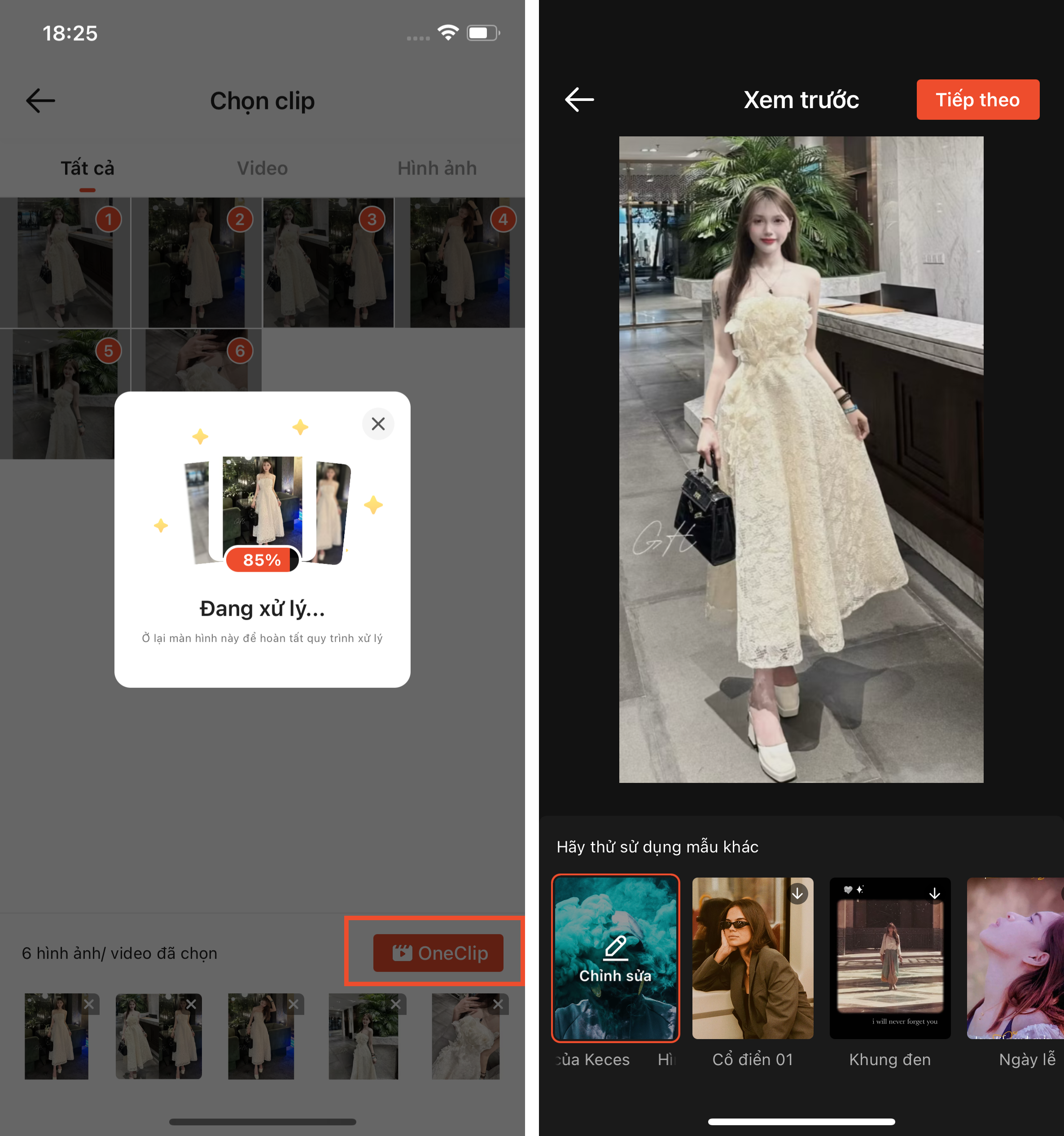Remove second selected photo from tray

[x=192, y=1004]
